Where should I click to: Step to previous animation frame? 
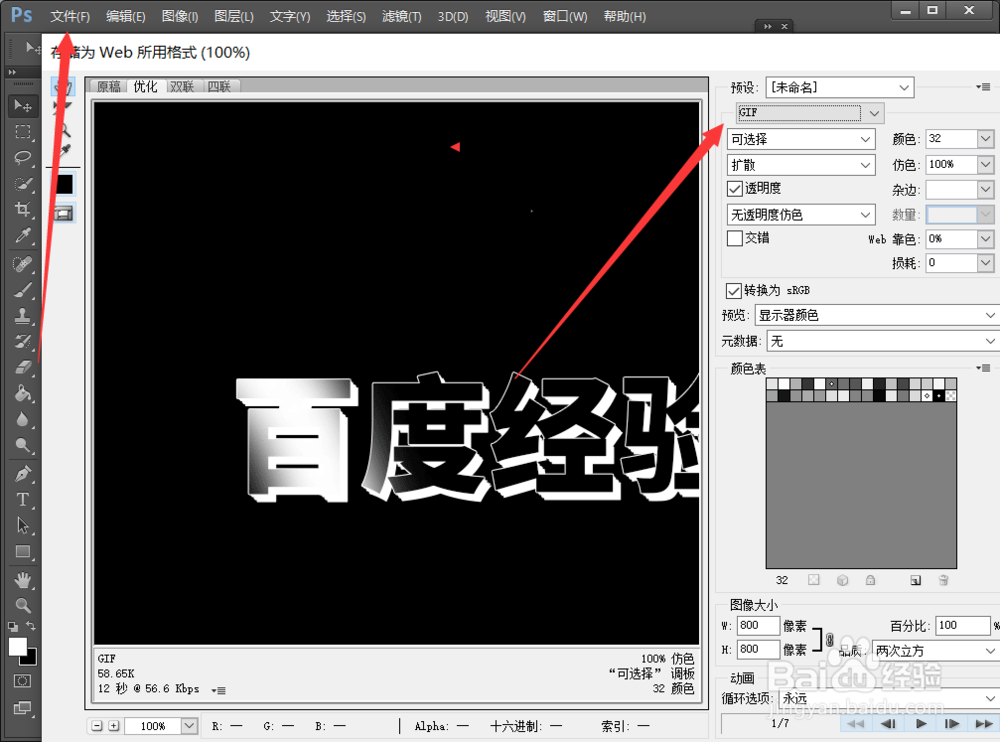tap(888, 723)
